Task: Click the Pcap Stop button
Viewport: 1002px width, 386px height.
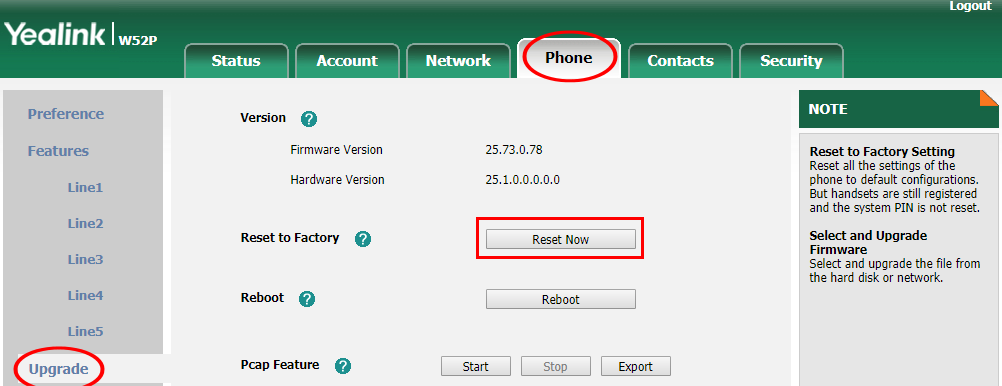Action: pyautogui.click(x=555, y=366)
